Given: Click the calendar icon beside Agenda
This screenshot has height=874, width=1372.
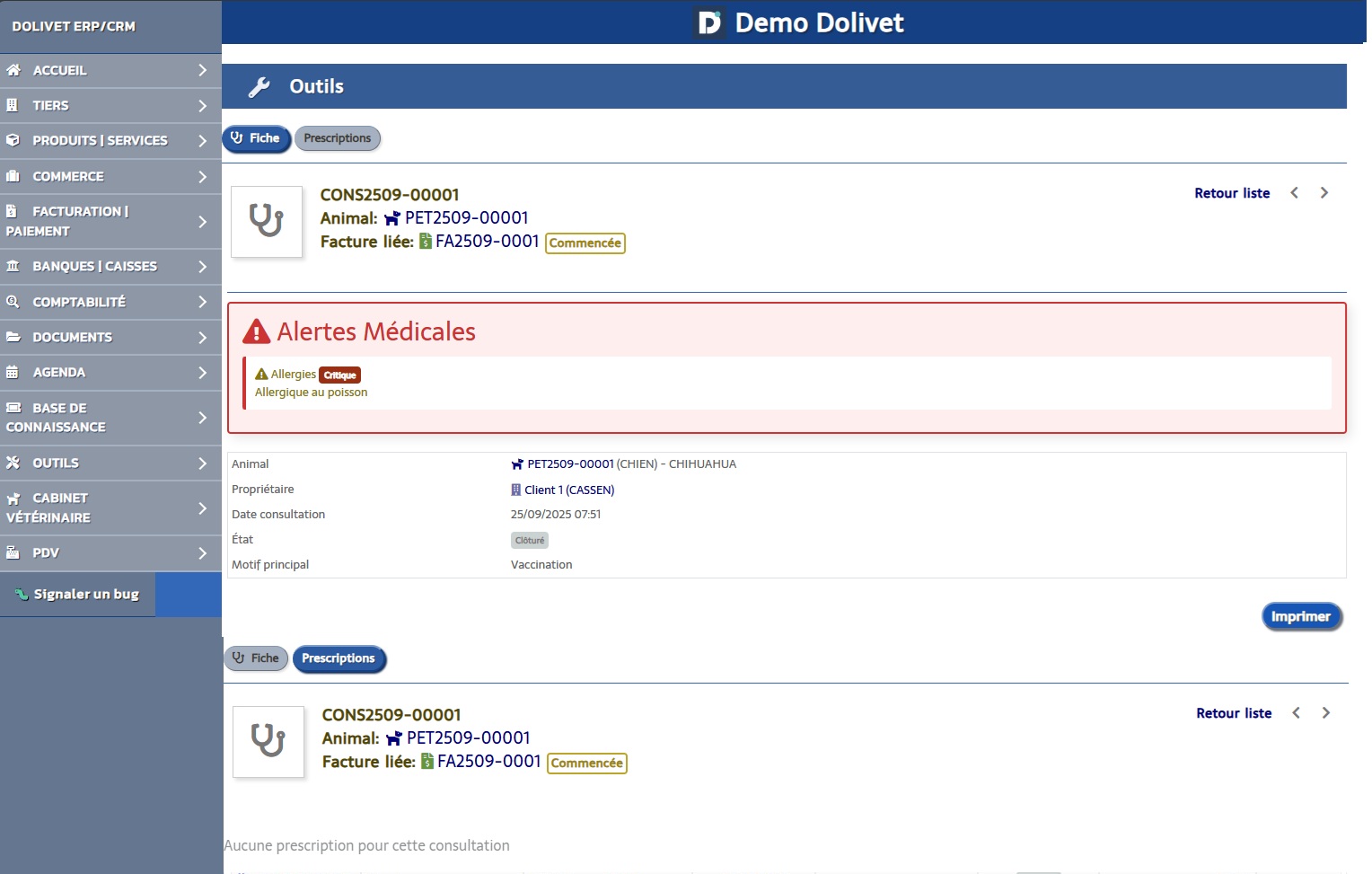Looking at the screenshot, I should [13, 372].
